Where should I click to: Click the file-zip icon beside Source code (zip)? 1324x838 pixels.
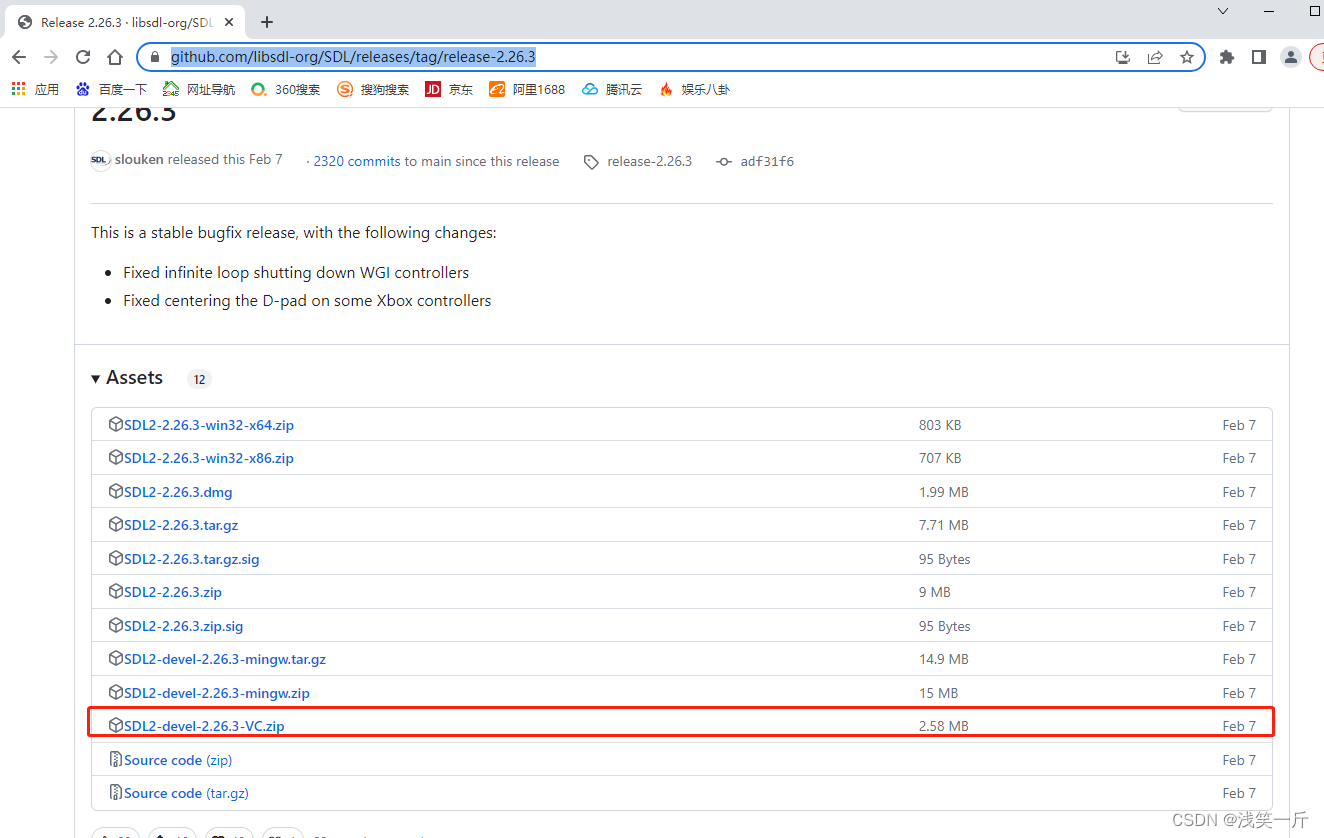click(115, 759)
